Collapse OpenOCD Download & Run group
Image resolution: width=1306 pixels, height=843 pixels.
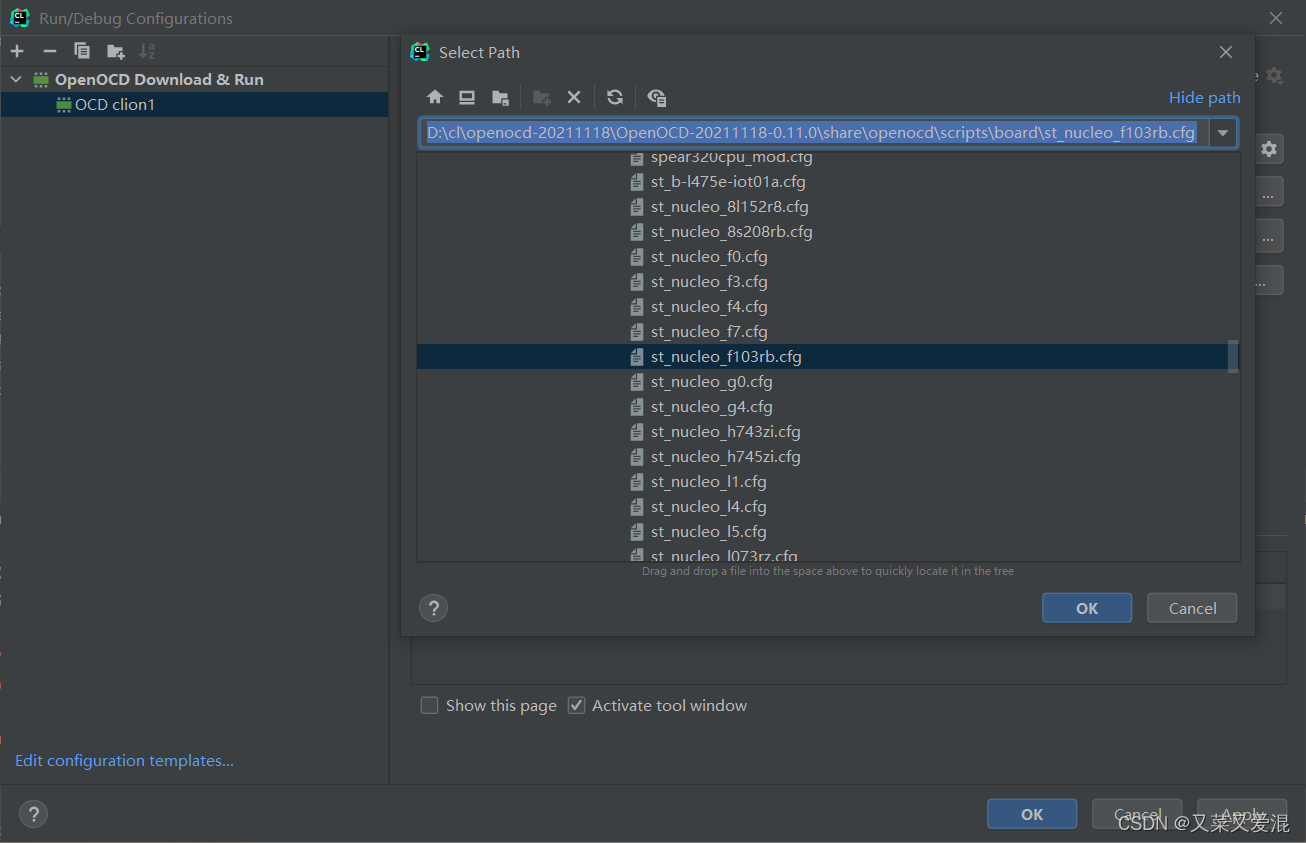point(16,79)
